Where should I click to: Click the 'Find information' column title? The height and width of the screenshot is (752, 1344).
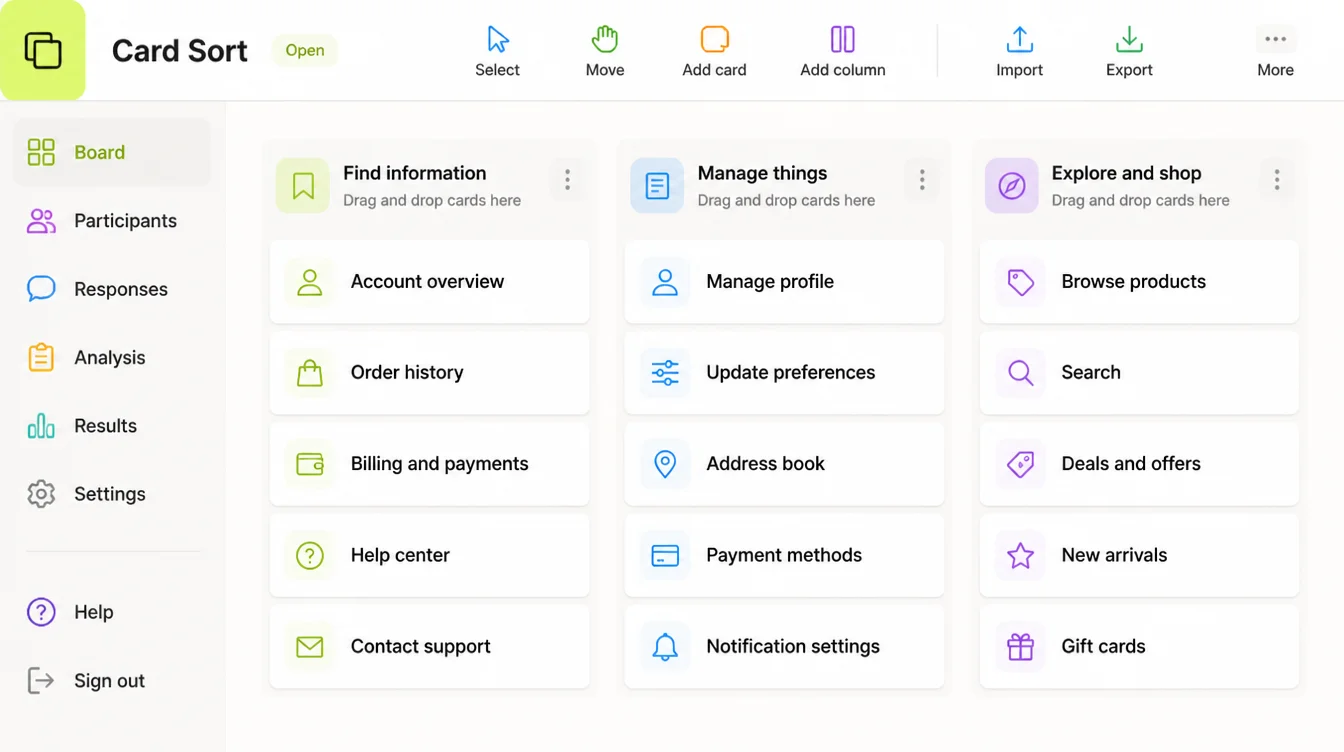[x=414, y=173]
